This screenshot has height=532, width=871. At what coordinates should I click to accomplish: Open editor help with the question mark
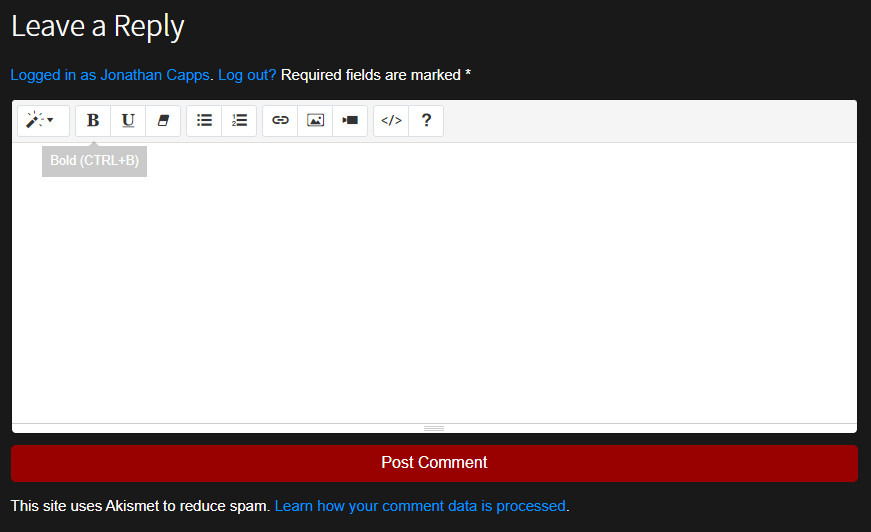426,121
